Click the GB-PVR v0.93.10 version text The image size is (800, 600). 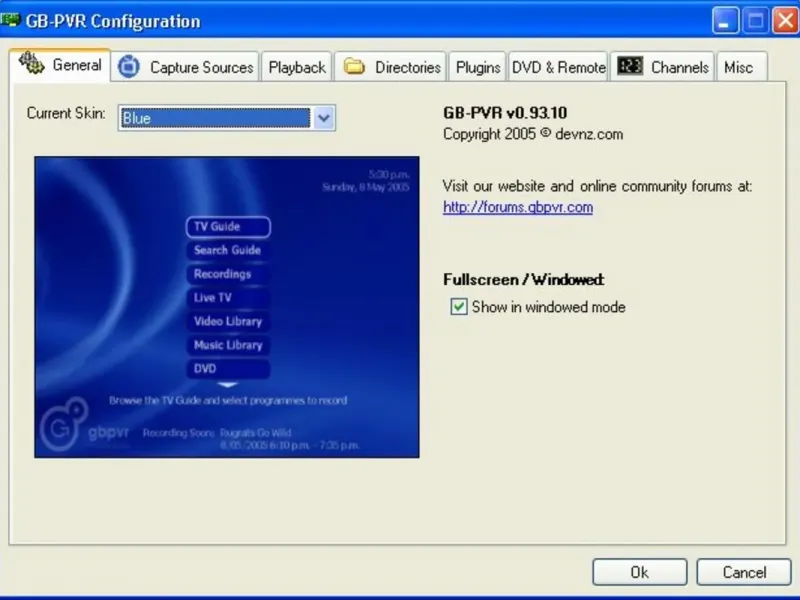point(505,113)
